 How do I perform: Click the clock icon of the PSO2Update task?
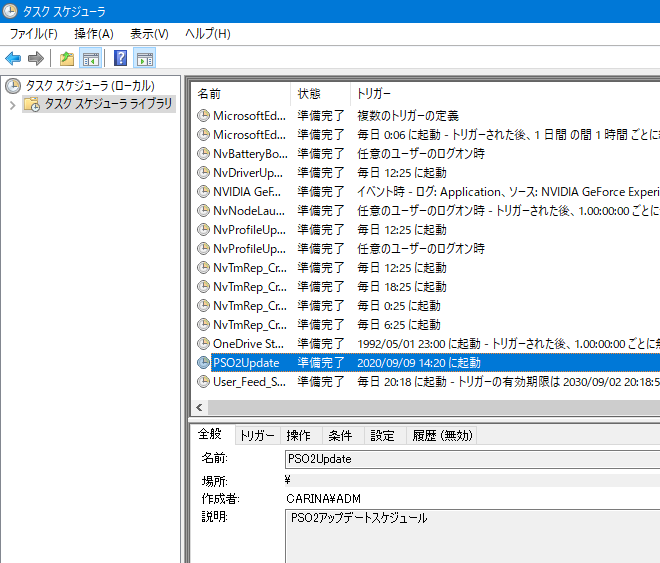(x=203, y=363)
